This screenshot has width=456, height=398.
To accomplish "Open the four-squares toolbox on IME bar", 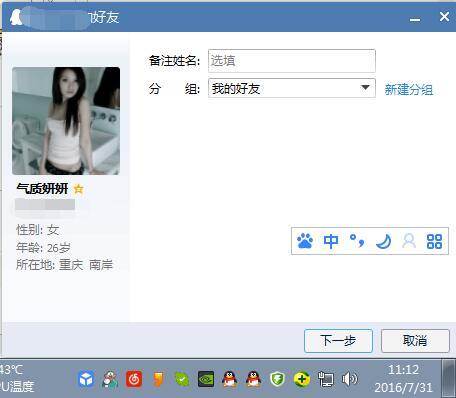I will (434, 241).
